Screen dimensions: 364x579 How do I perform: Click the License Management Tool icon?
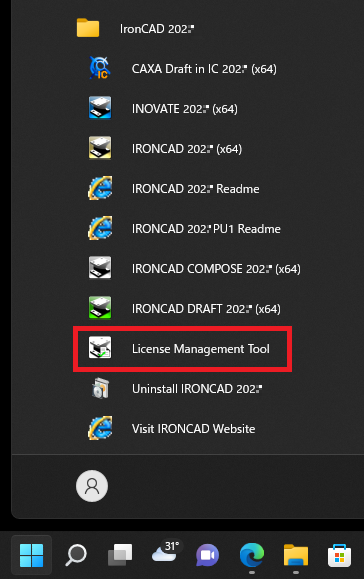(x=100, y=347)
